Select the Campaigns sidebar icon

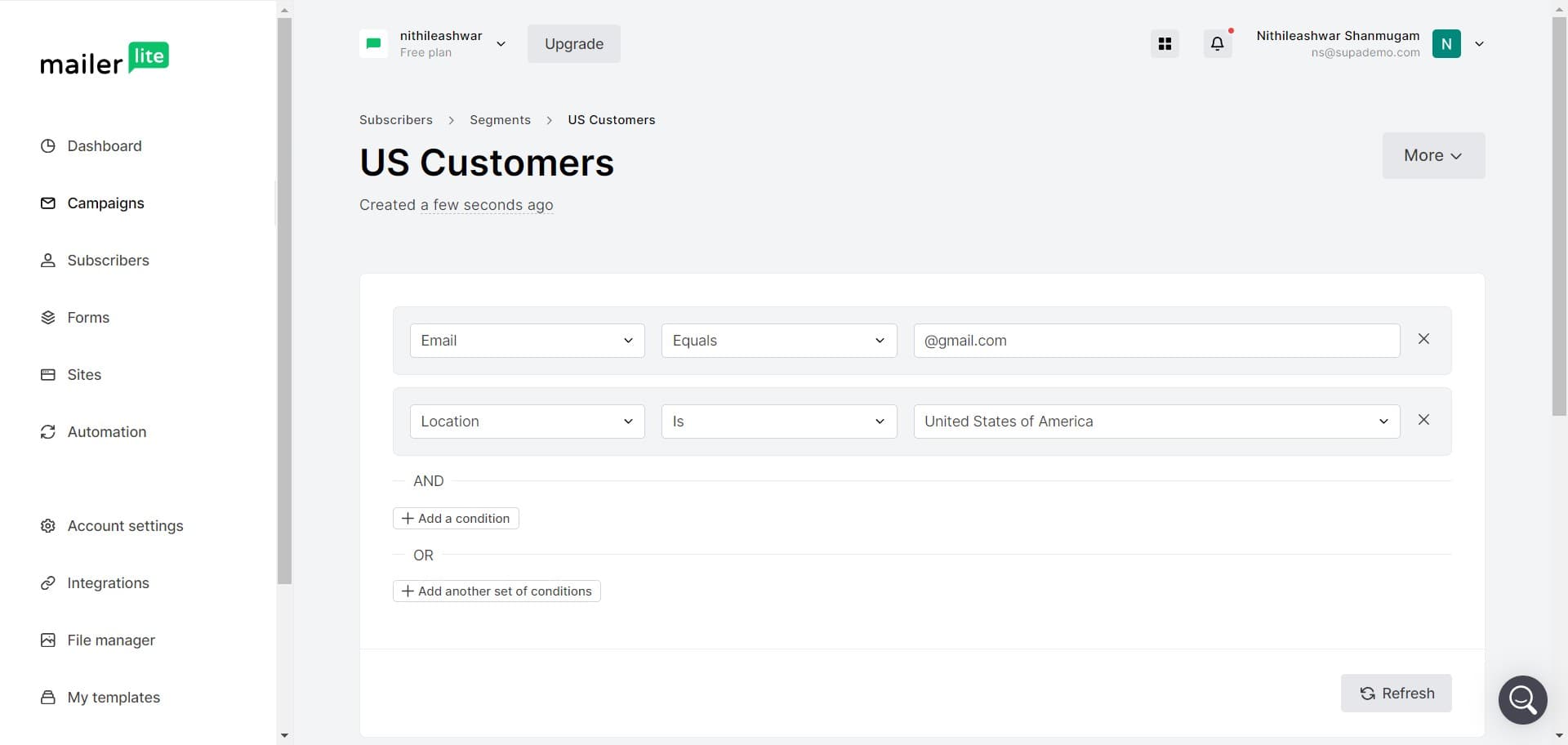tap(48, 203)
